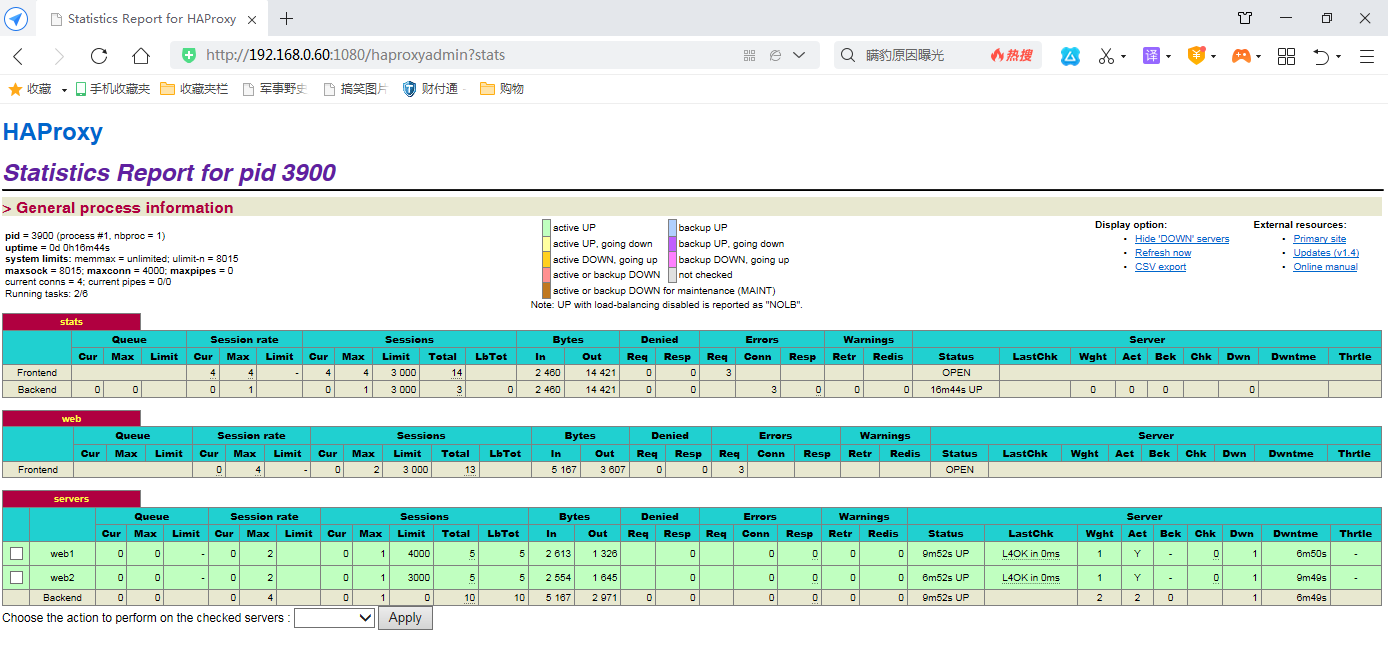Expand the translate dropdown arrow
The width and height of the screenshot is (1388, 647).
[x=1168, y=57]
